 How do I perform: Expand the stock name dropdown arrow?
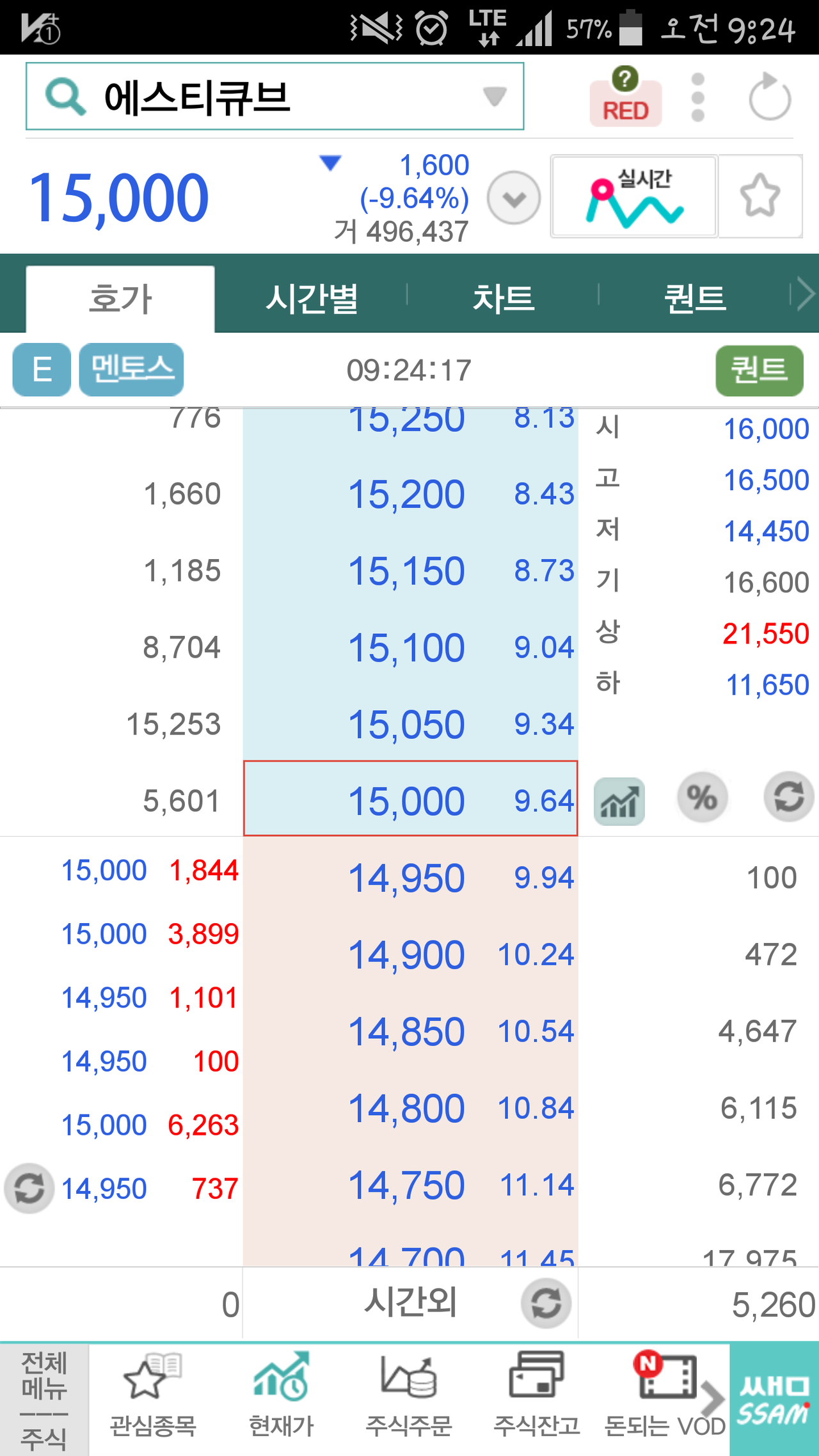click(494, 97)
